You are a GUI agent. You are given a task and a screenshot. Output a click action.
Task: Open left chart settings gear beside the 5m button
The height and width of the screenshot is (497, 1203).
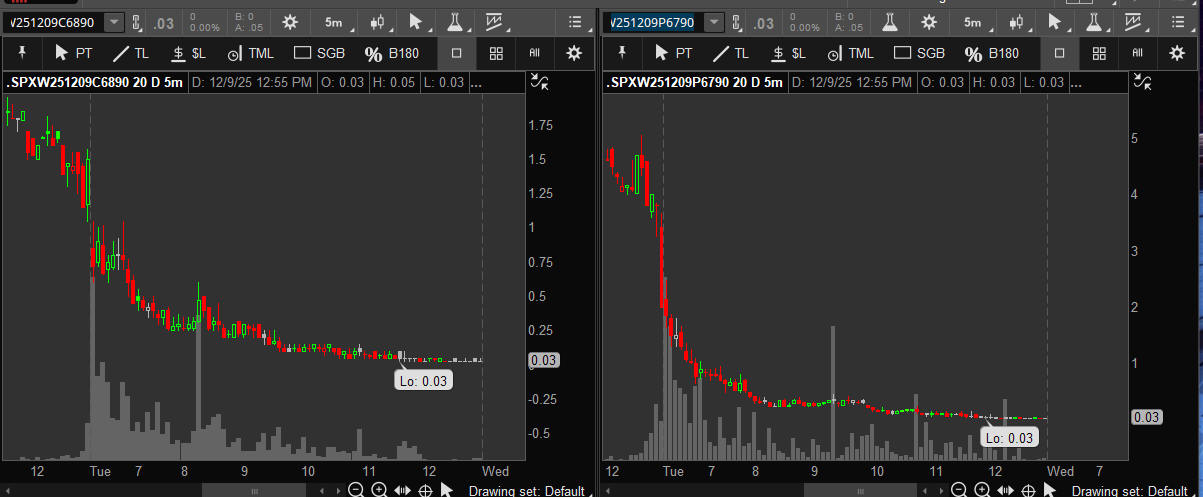tap(289, 22)
